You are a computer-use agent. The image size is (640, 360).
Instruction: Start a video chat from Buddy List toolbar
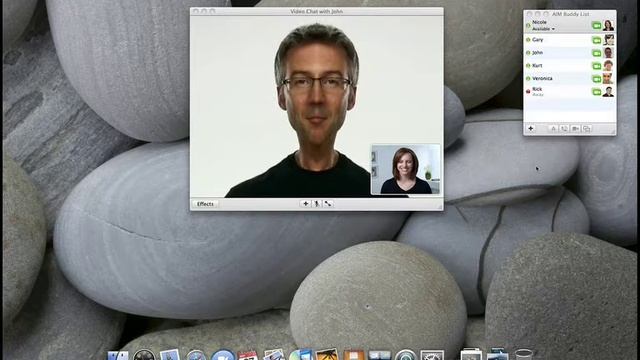click(576, 129)
